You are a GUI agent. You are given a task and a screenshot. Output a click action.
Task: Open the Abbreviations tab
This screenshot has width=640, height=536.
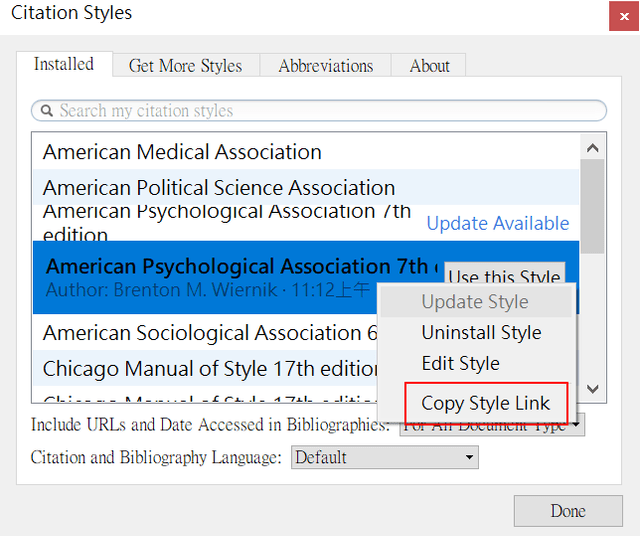[326, 66]
